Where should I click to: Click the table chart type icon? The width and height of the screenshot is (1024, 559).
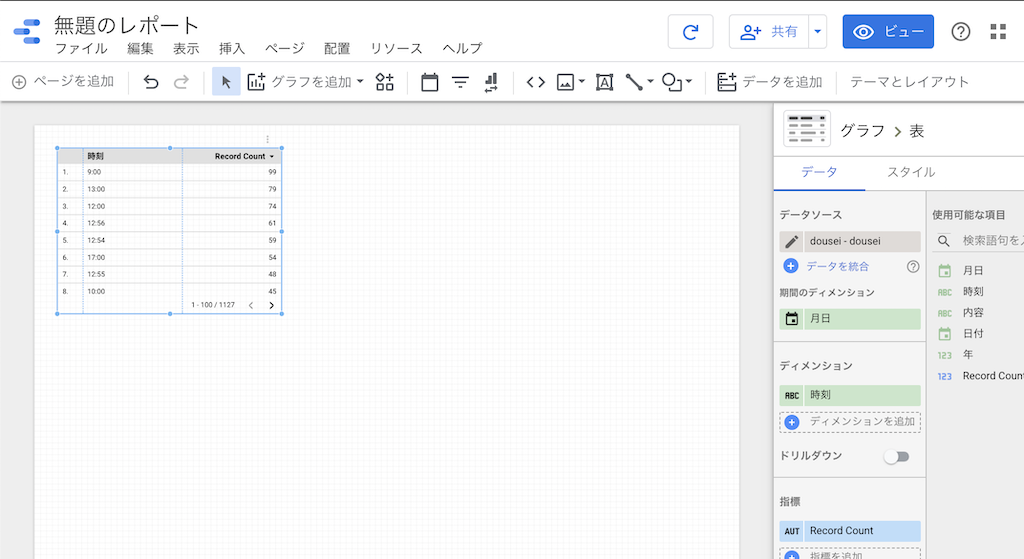point(807,129)
